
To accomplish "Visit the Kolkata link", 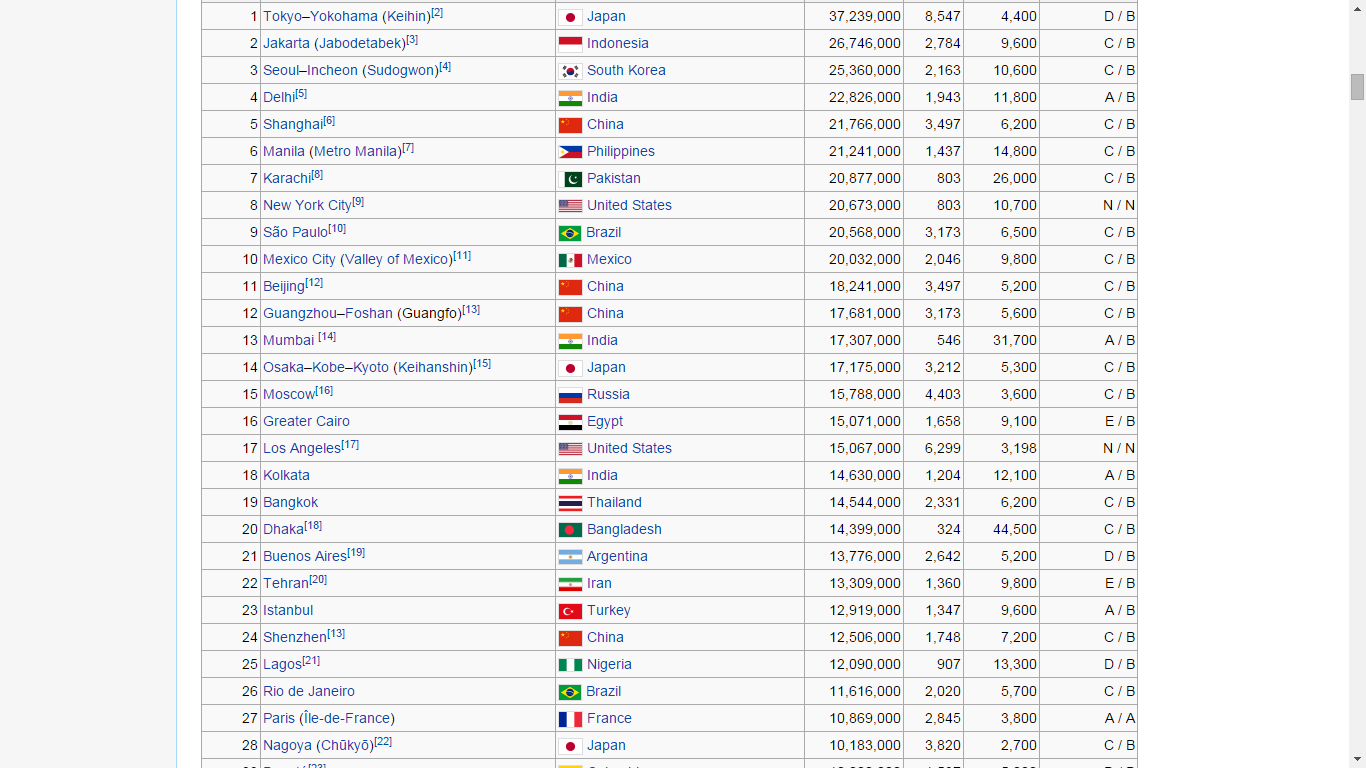I will pos(286,476).
